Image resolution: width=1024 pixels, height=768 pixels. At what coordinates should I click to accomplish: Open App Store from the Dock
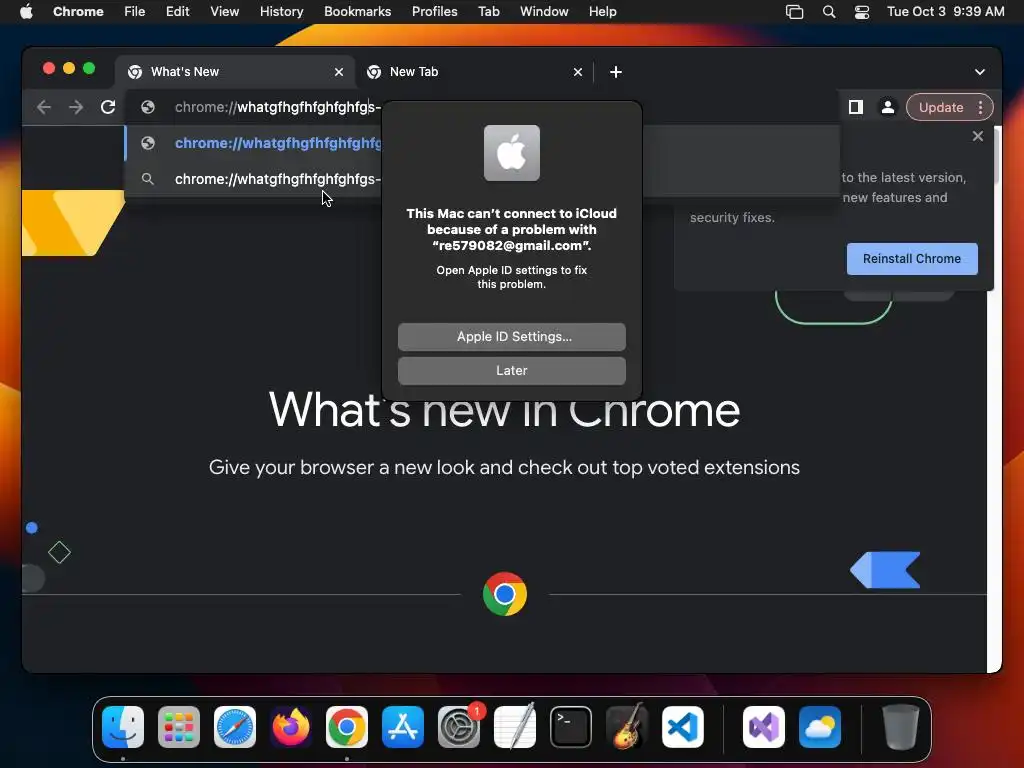coord(403,727)
